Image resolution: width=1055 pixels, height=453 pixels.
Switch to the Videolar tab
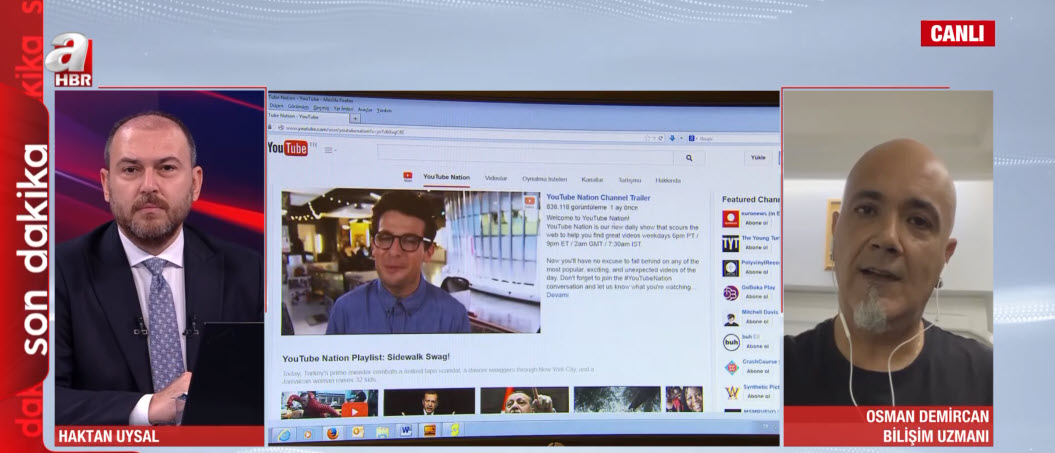coord(496,178)
